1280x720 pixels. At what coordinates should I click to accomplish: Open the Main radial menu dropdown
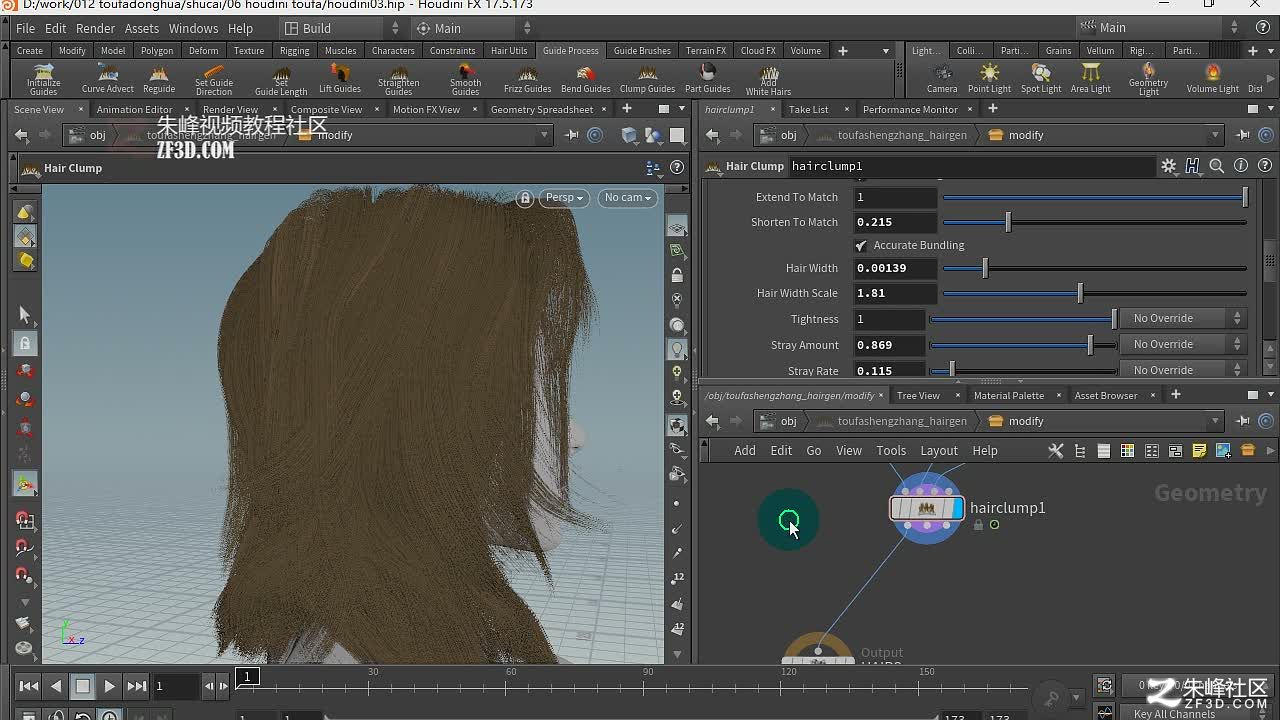(x=472, y=28)
